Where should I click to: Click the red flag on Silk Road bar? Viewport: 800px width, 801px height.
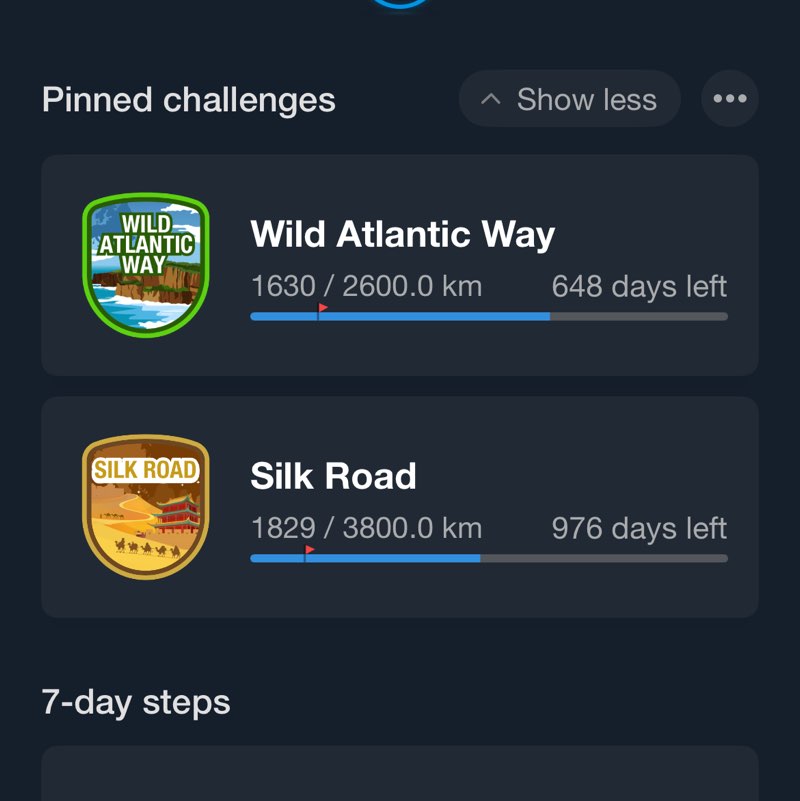tap(309, 550)
